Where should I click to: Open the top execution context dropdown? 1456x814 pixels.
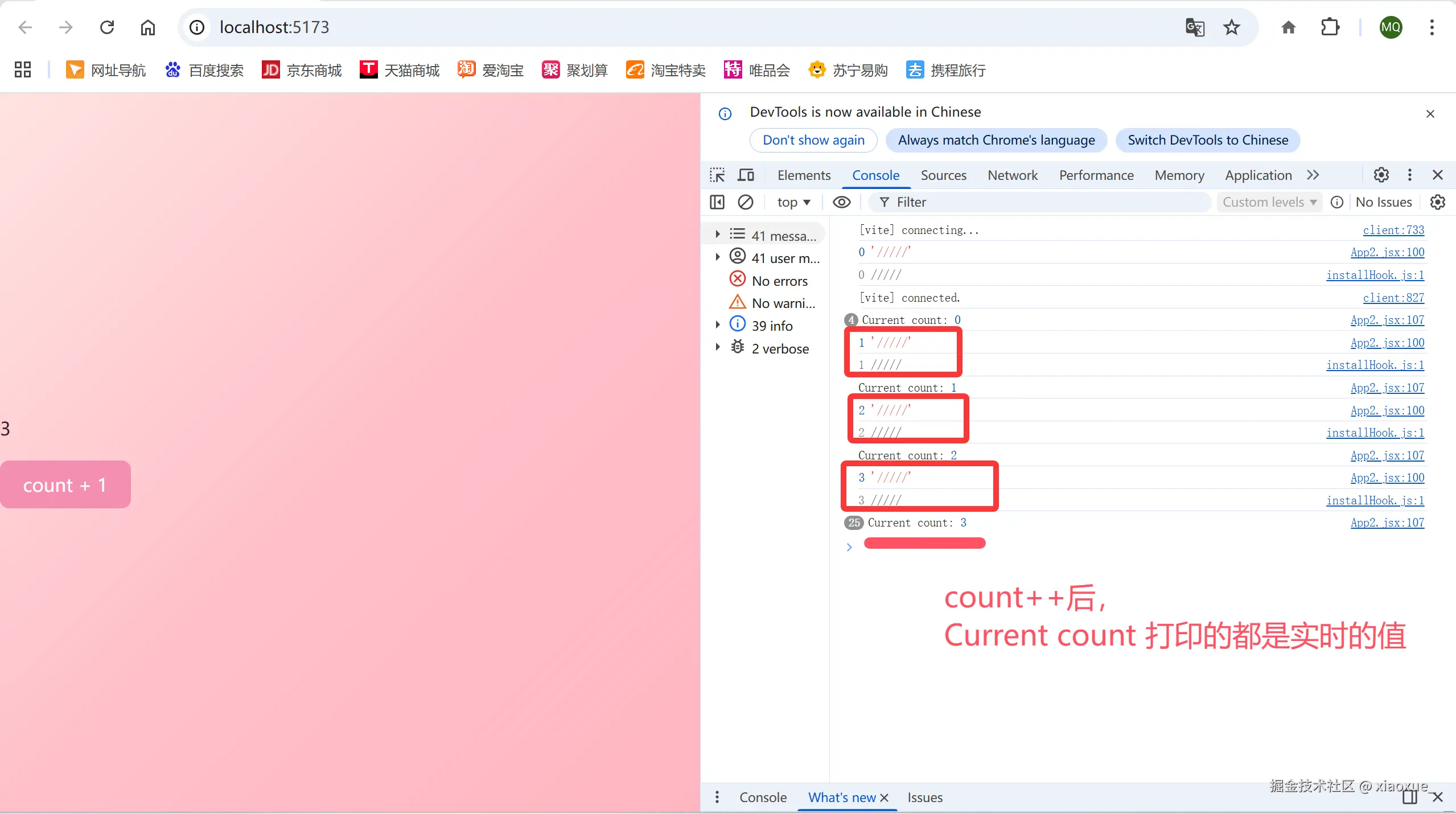coord(793,202)
